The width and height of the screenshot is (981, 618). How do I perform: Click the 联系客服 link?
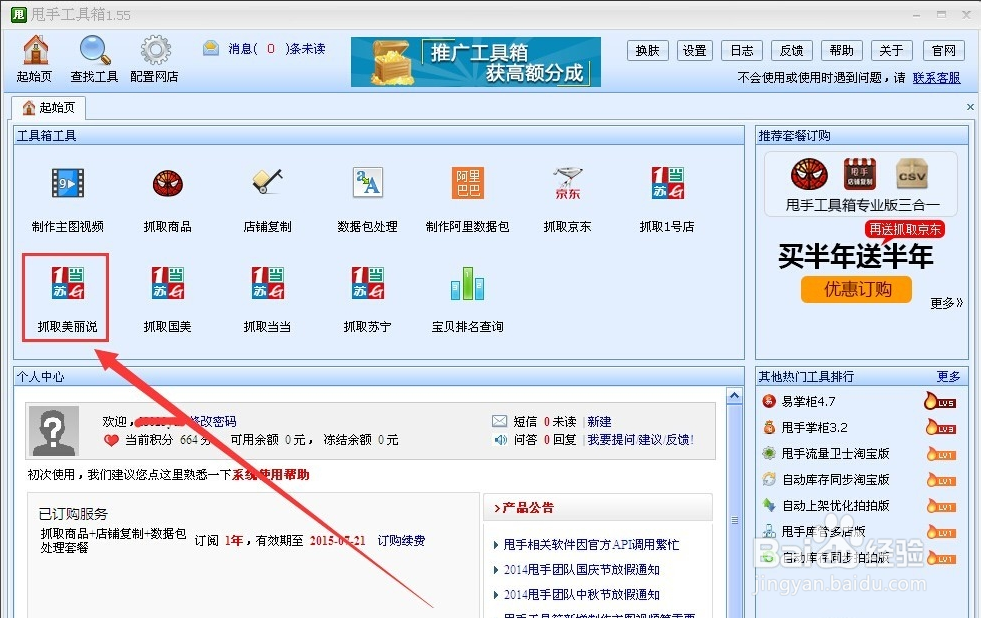pyautogui.click(x=936, y=78)
